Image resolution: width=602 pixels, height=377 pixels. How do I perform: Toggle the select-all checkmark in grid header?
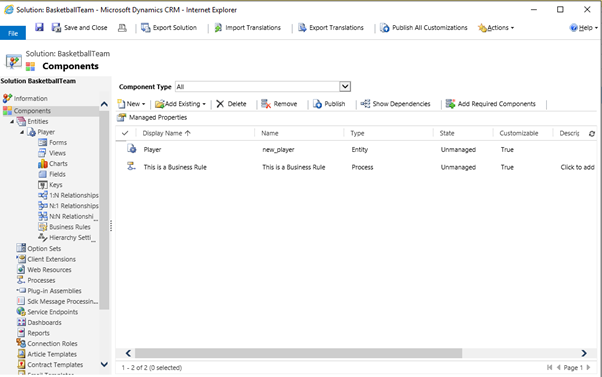pos(125,133)
